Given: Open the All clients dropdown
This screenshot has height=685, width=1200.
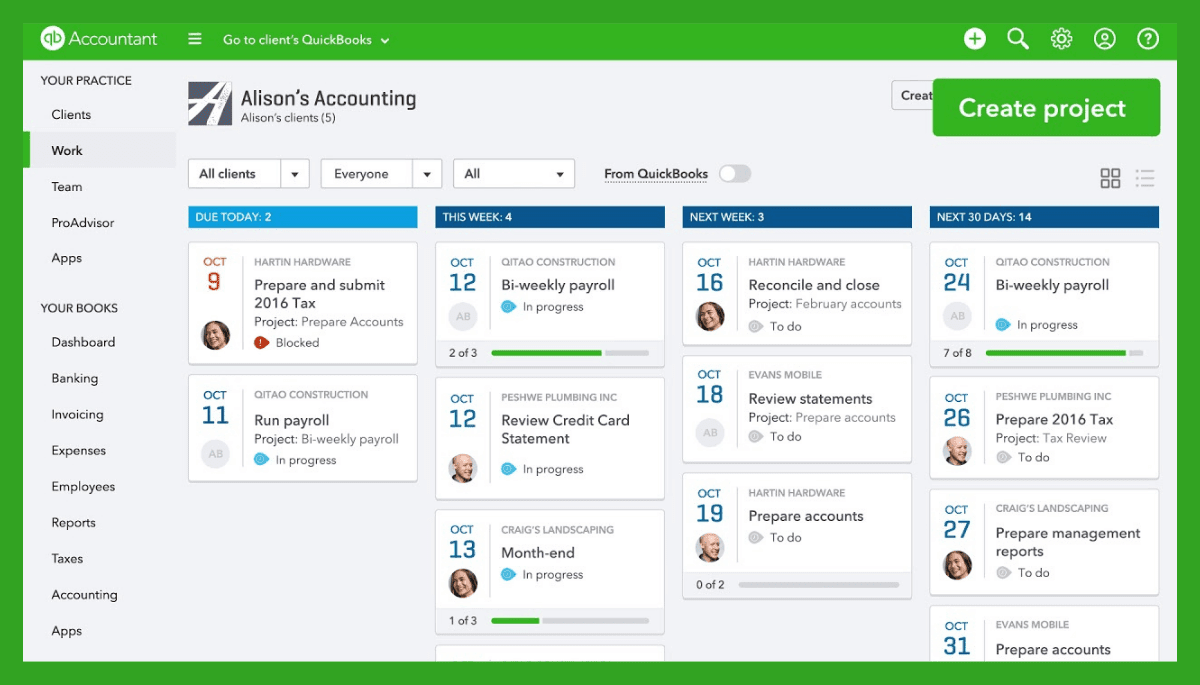Looking at the screenshot, I should pos(248,173).
